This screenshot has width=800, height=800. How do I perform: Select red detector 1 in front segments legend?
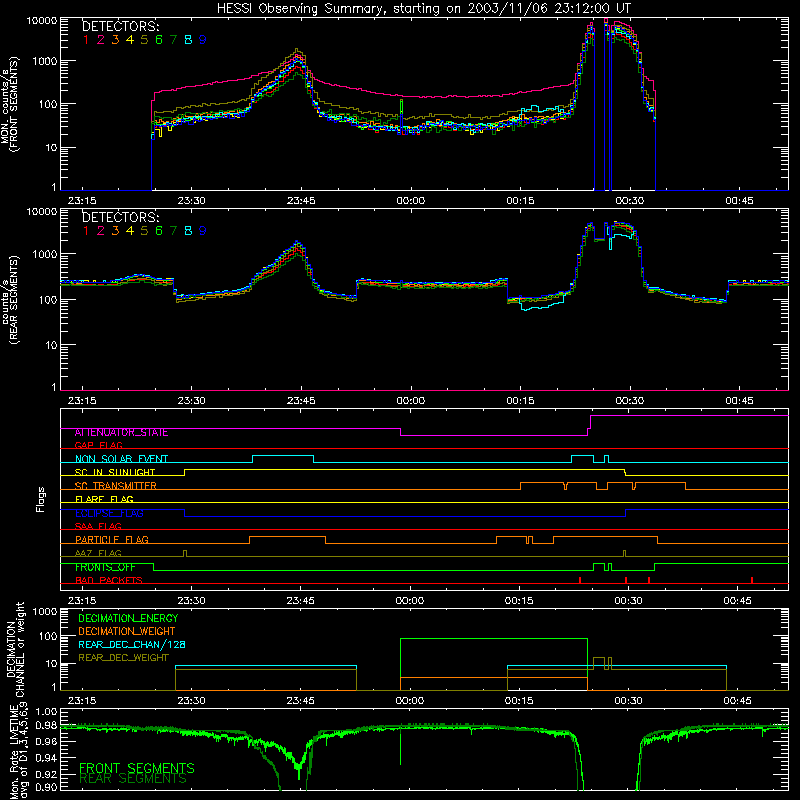pos(86,39)
